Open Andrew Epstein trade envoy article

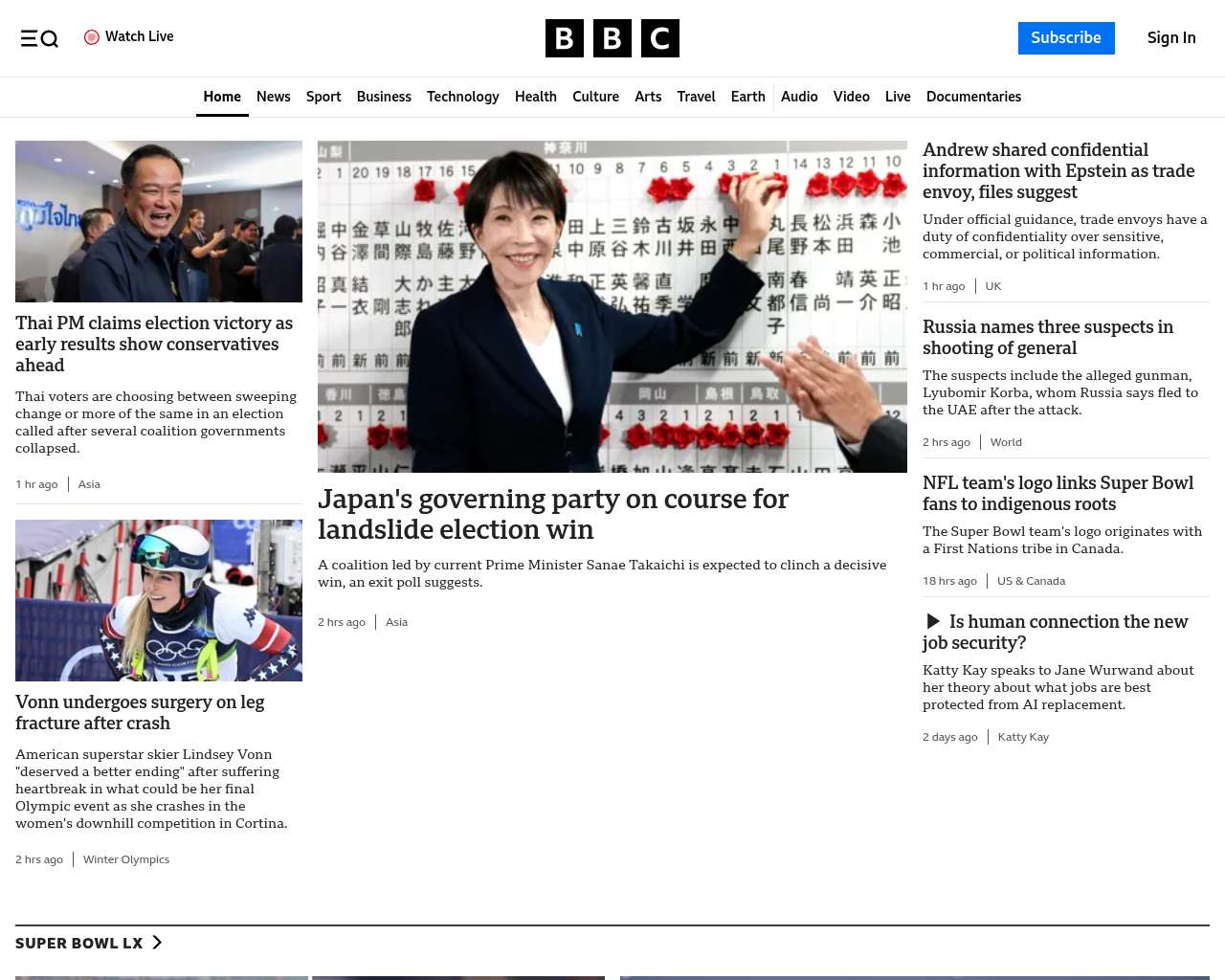tap(1058, 170)
